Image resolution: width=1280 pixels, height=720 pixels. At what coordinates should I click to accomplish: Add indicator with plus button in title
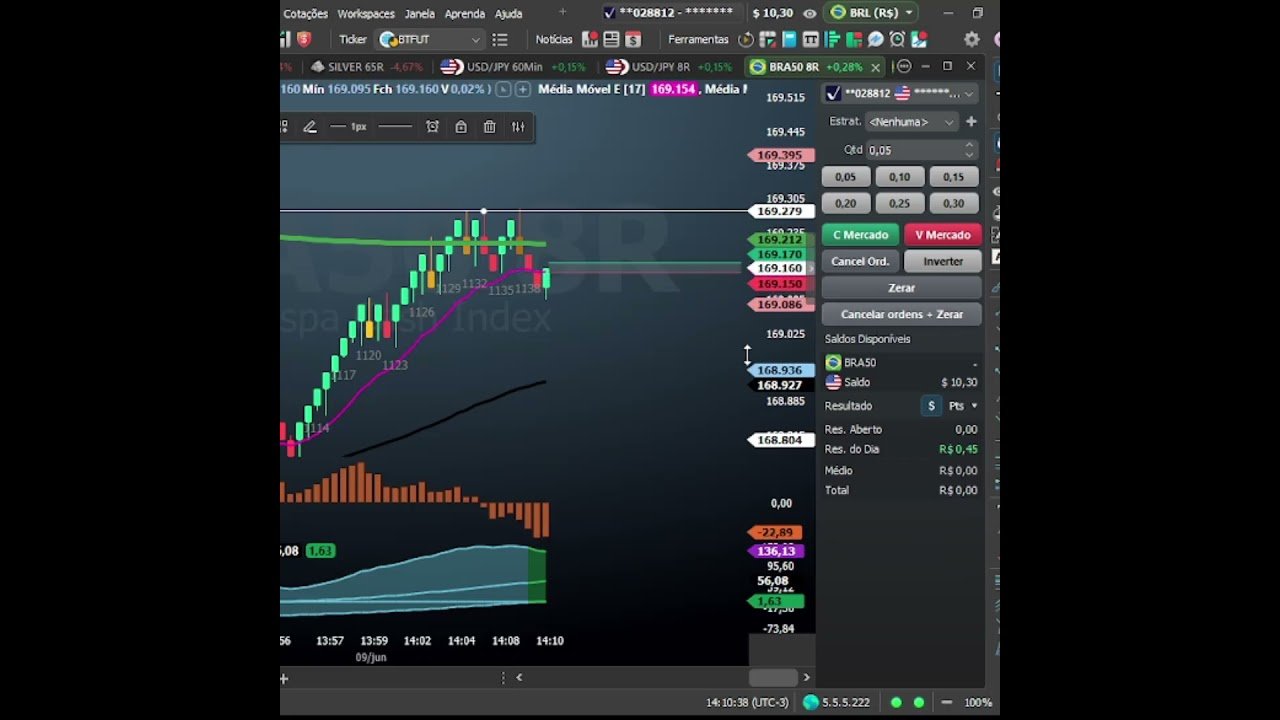click(x=522, y=89)
